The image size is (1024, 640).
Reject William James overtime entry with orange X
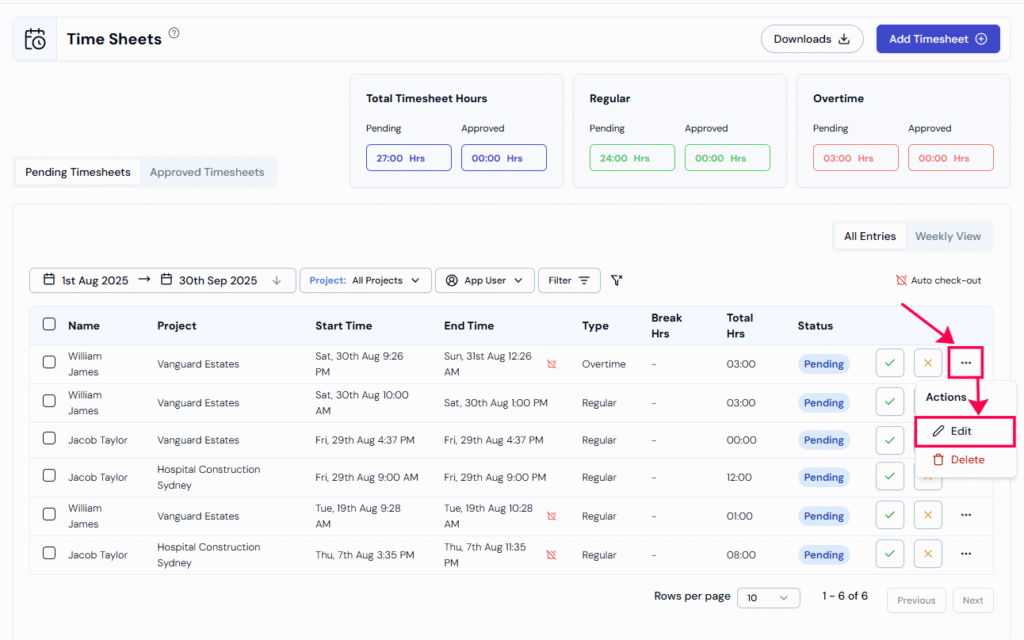pyautogui.click(x=928, y=363)
